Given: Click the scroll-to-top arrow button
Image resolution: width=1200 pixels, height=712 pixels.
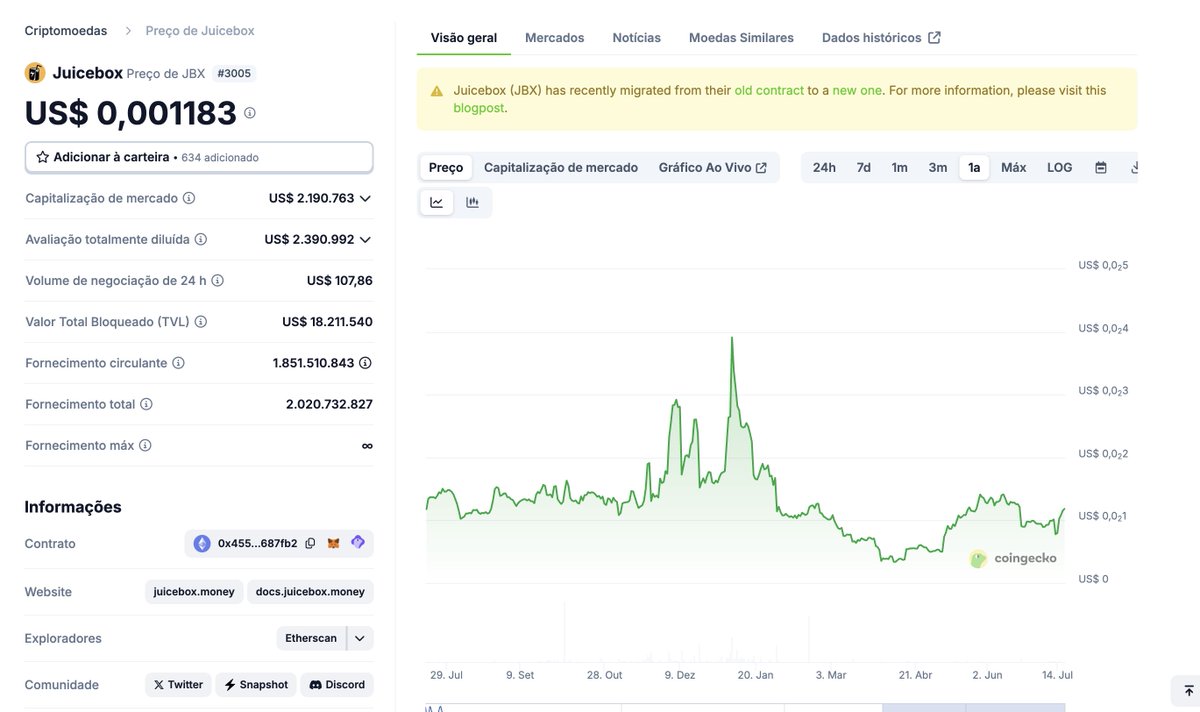Looking at the screenshot, I should point(1187,691).
